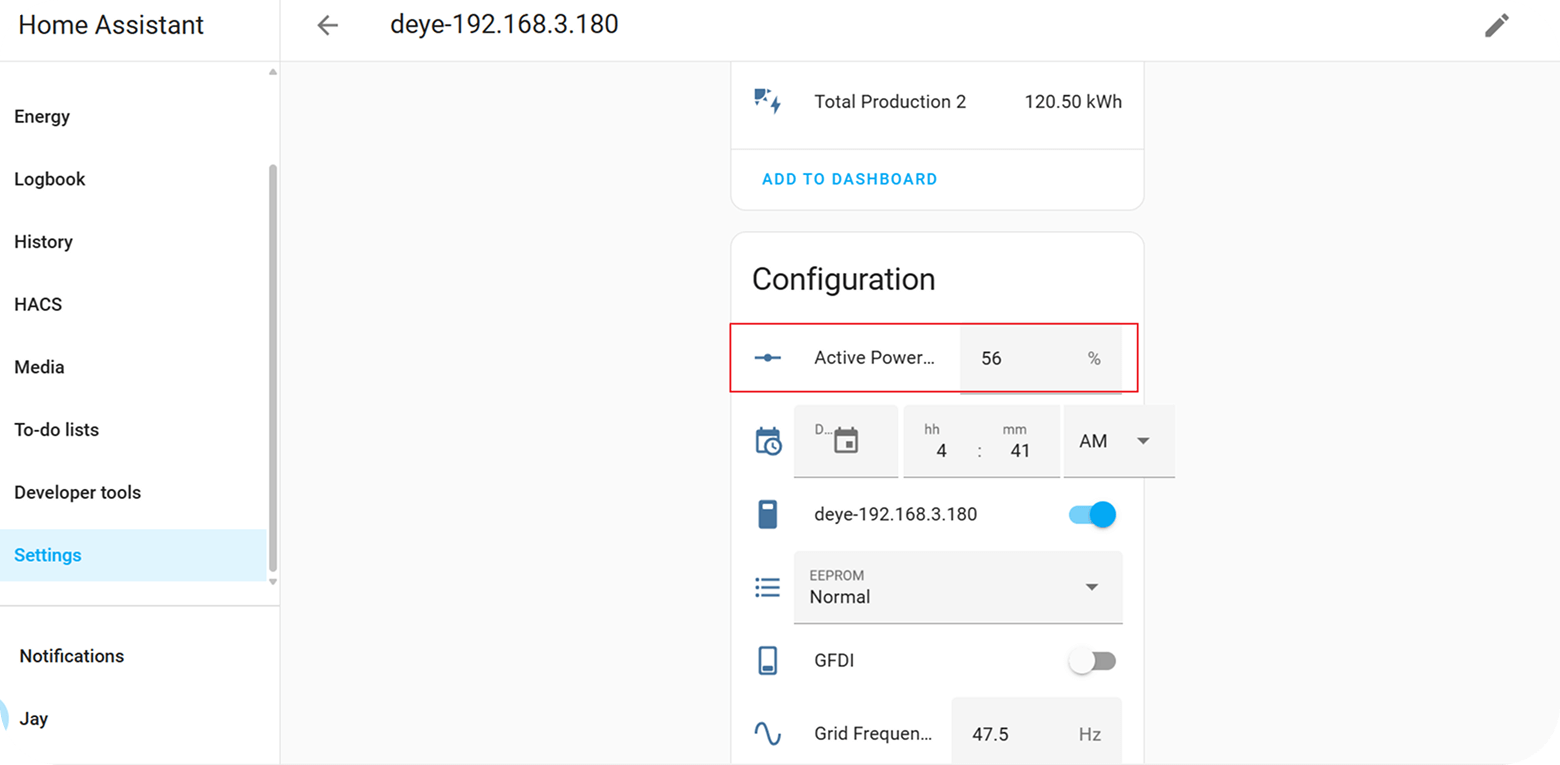Open the AM/PM dropdown
Image resolution: width=1560 pixels, height=765 pixels.
[x=1117, y=441]
